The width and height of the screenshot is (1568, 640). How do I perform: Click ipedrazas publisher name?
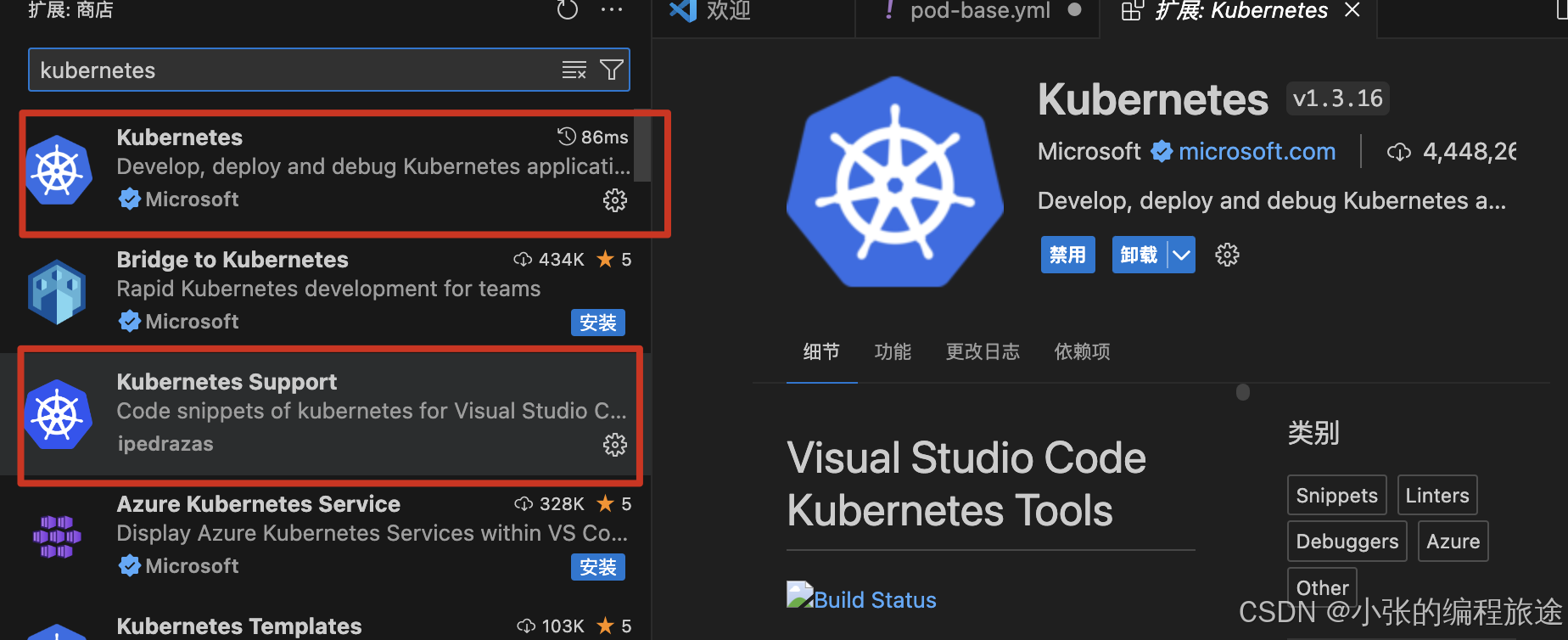pos(165,444)
